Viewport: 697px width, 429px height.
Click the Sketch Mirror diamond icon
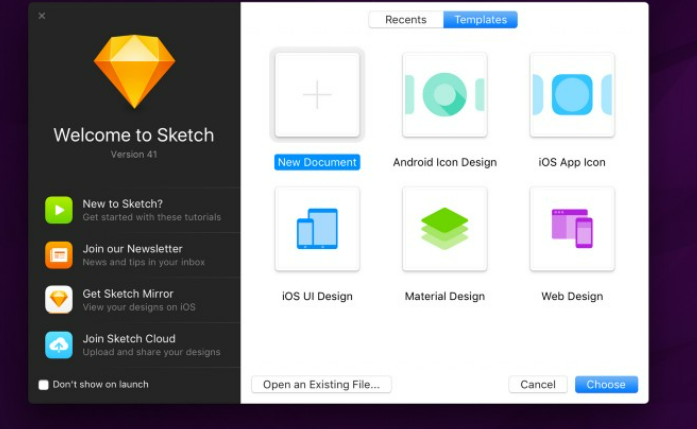59,300
